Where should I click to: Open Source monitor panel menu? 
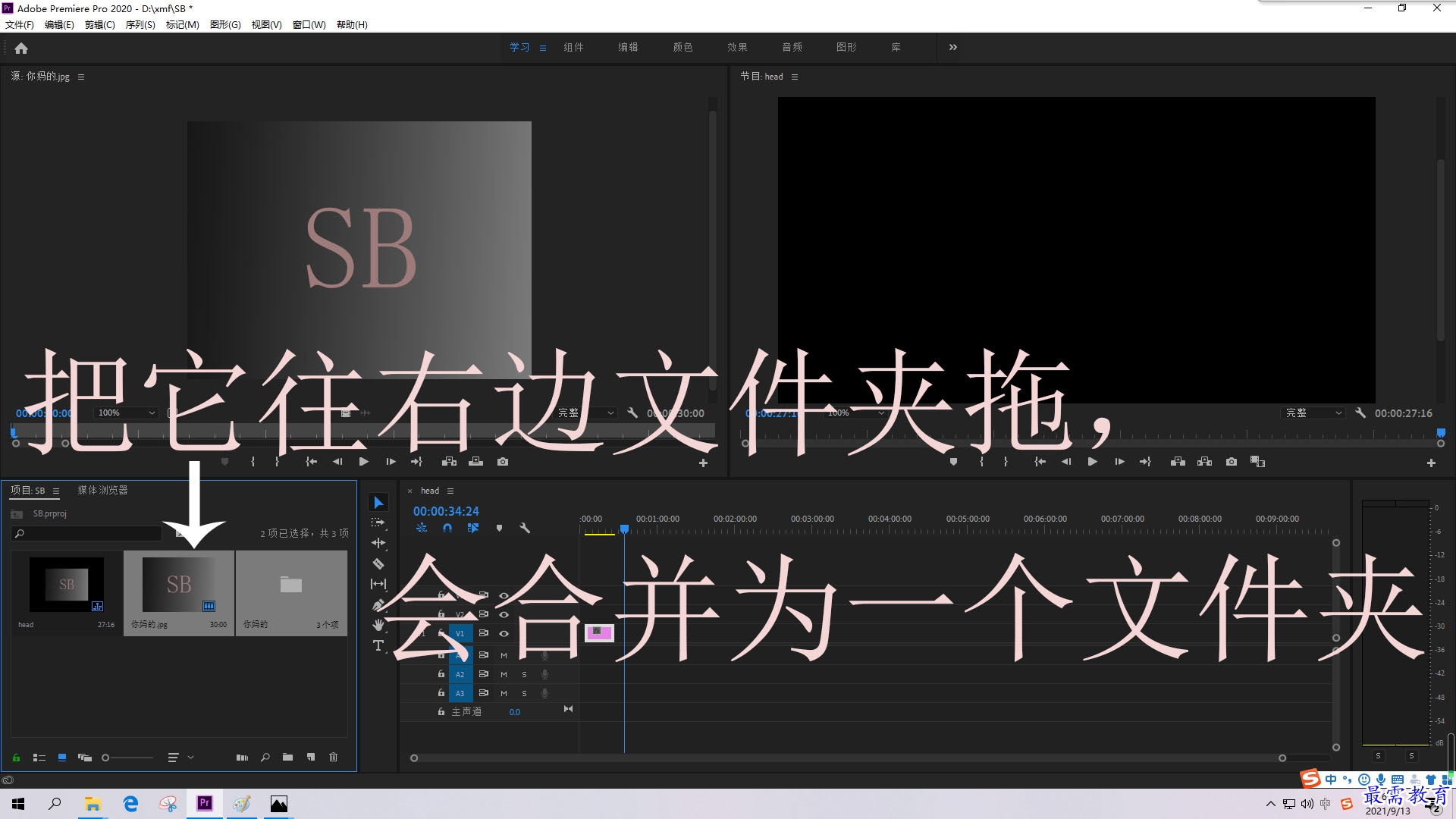click(x=81, y=77)
